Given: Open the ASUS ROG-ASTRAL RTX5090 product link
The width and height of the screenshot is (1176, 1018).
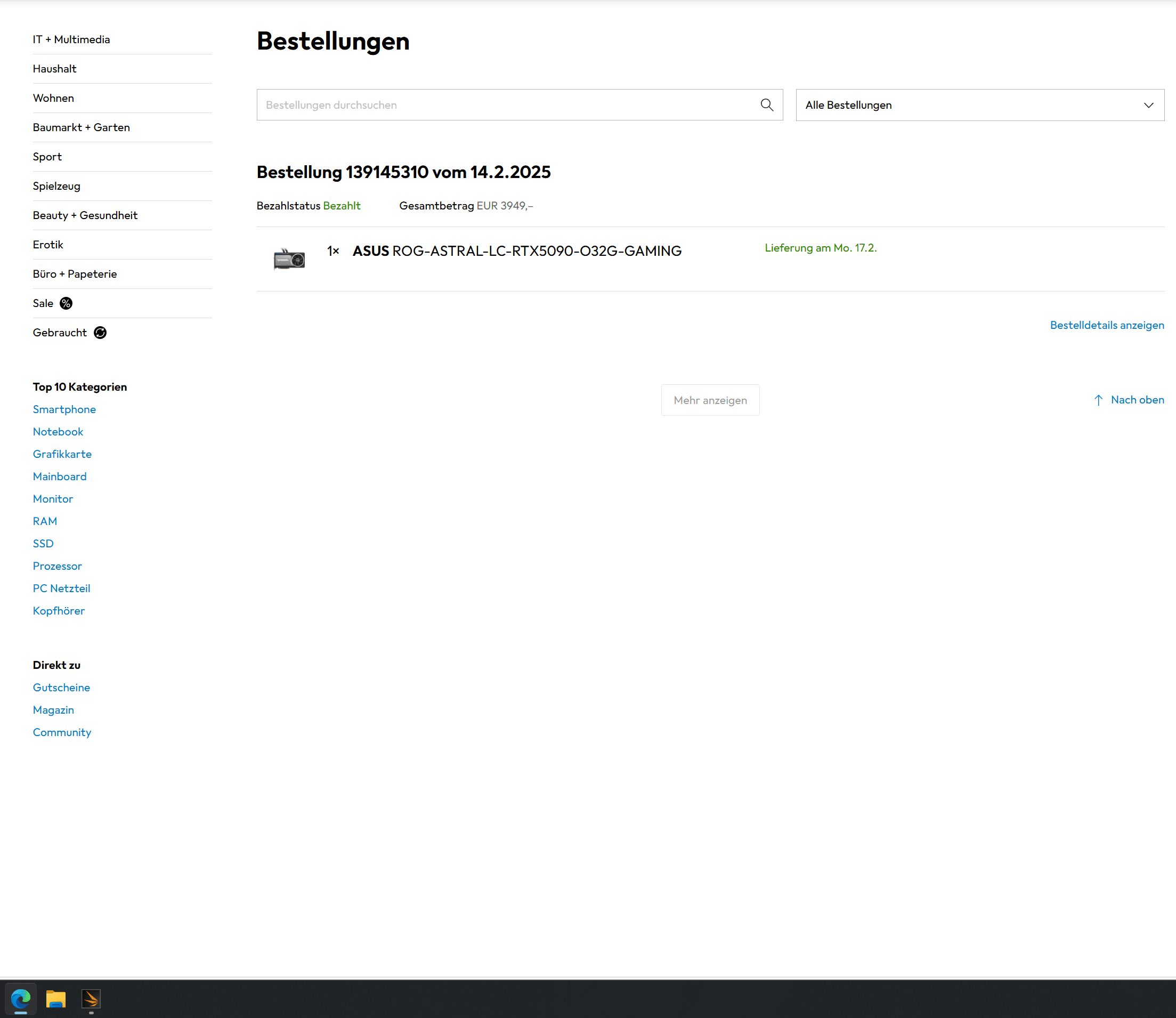Looking at the screenshot, I should (x=517, y=251).
